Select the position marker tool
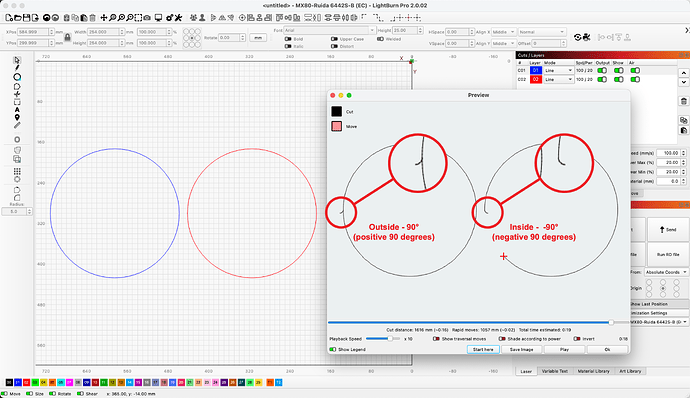The height and width of the screenshot is (398, 690). tap(17, 118)
